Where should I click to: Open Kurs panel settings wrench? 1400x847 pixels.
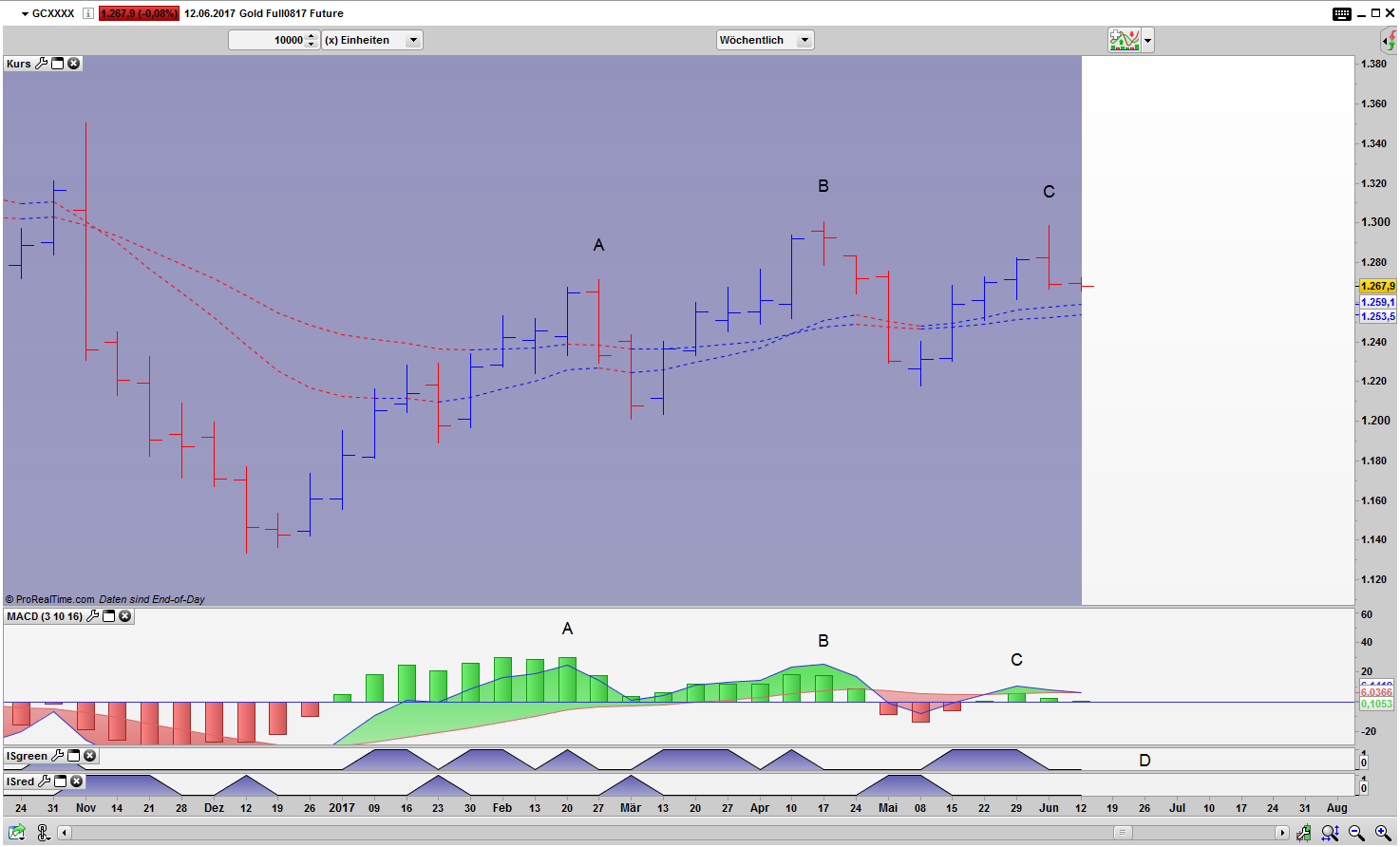click(x=41, y=64)
